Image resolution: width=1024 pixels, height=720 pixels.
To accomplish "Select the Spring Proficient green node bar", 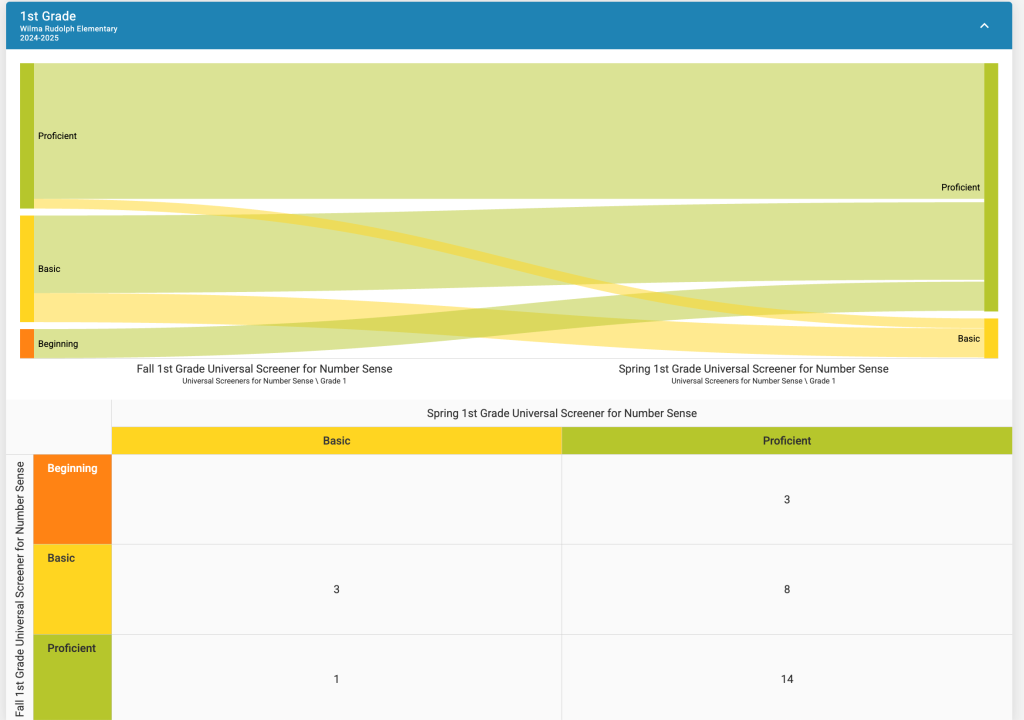I will pos(991,187).
